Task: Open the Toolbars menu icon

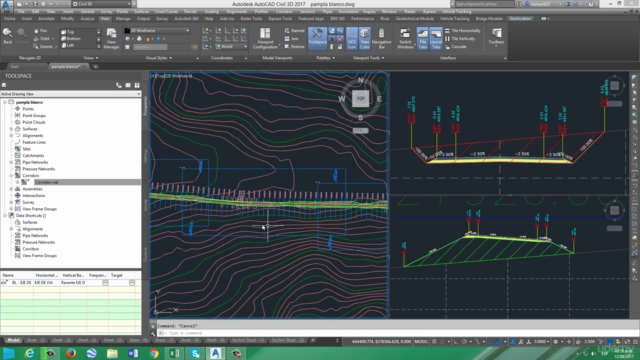Action: 496,37
